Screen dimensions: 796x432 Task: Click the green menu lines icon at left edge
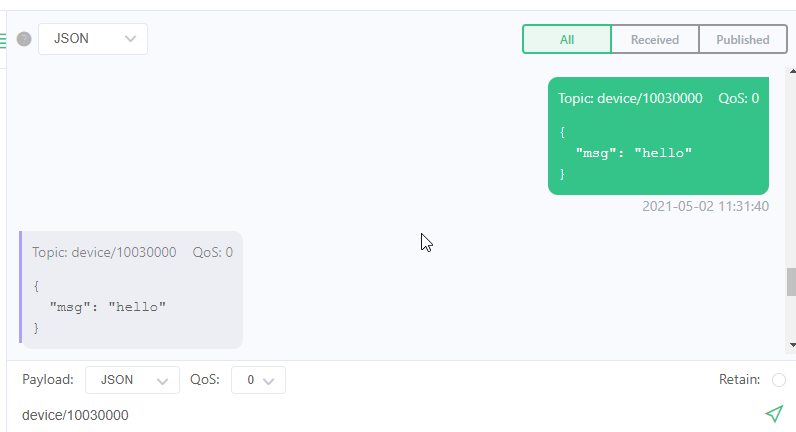pyautogui.click(x=3, y=40)
